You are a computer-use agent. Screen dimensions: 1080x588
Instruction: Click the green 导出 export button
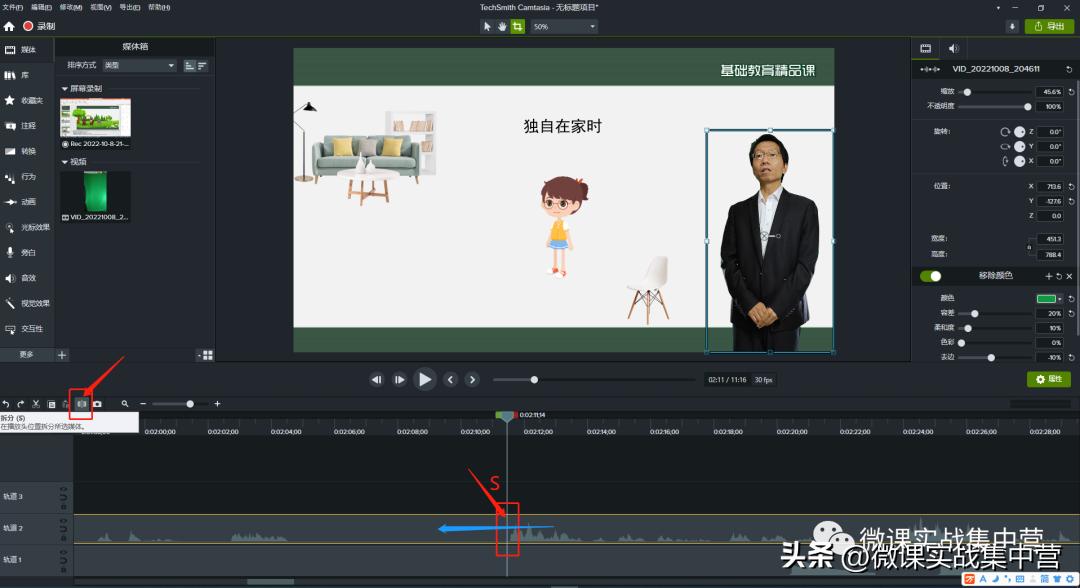pyautogui.click(x=1049, y=26)
